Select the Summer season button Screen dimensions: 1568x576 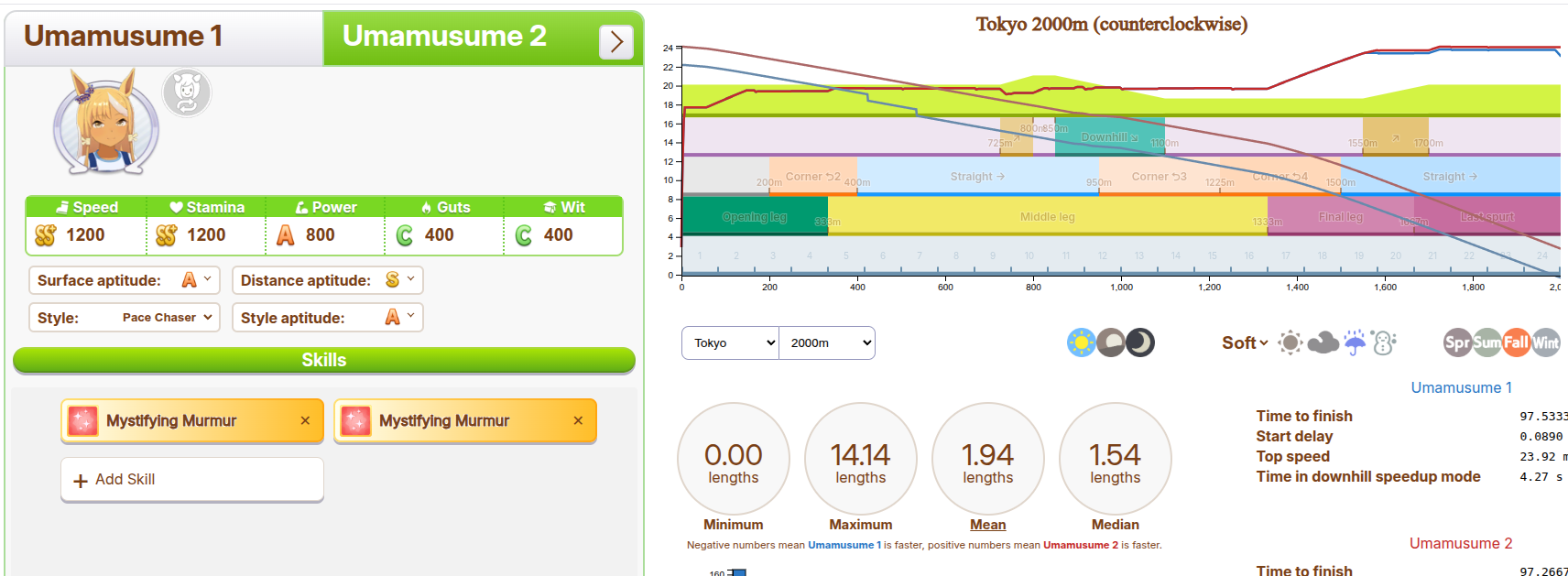click(1486, 342)
